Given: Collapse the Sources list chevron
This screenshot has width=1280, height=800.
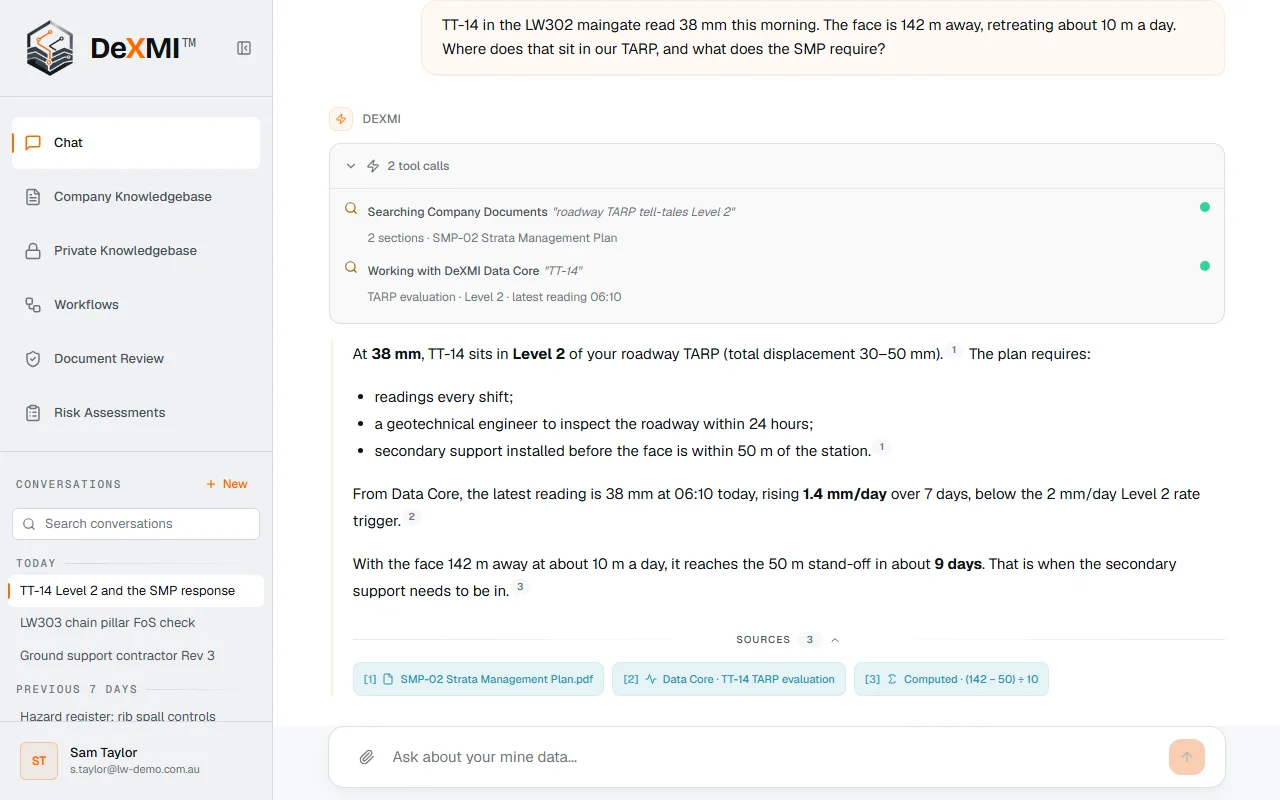Looking at the screenshot, I should point(835,640).
